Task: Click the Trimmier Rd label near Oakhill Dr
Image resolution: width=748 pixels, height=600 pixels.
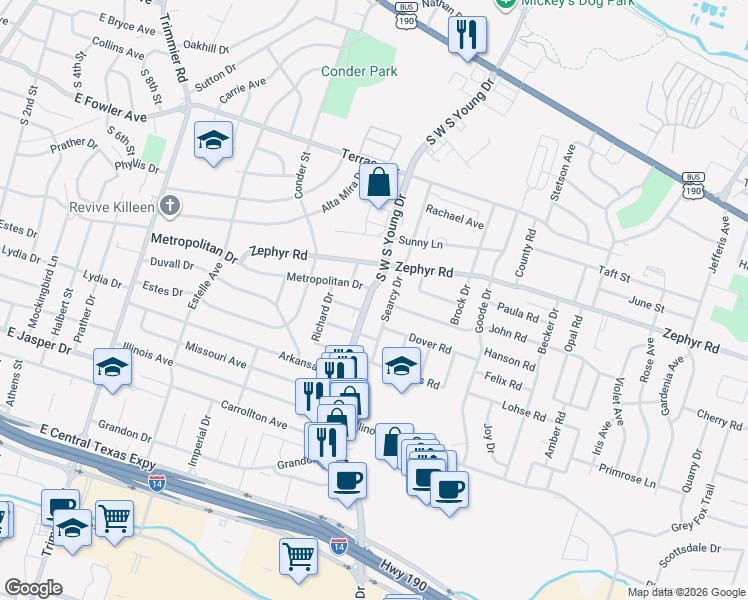Action: tap(173, 48)
